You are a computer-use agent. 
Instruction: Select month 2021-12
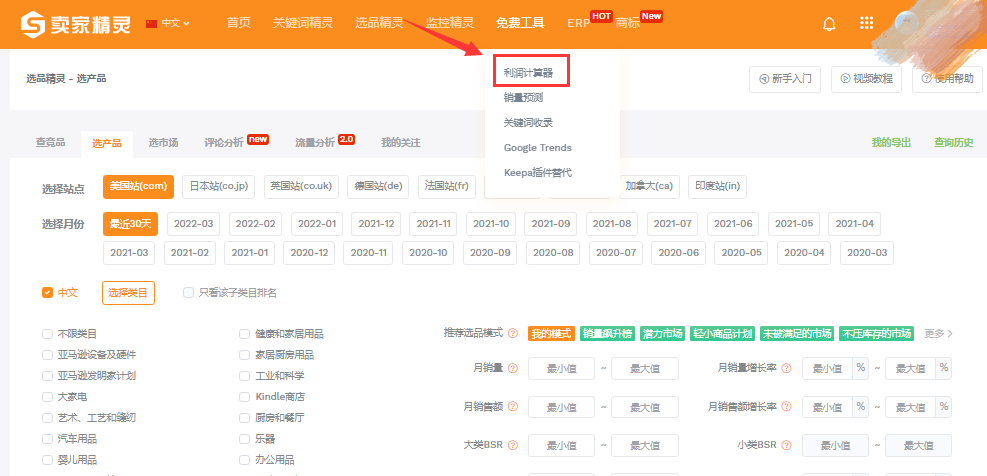(x=376, y=224)
